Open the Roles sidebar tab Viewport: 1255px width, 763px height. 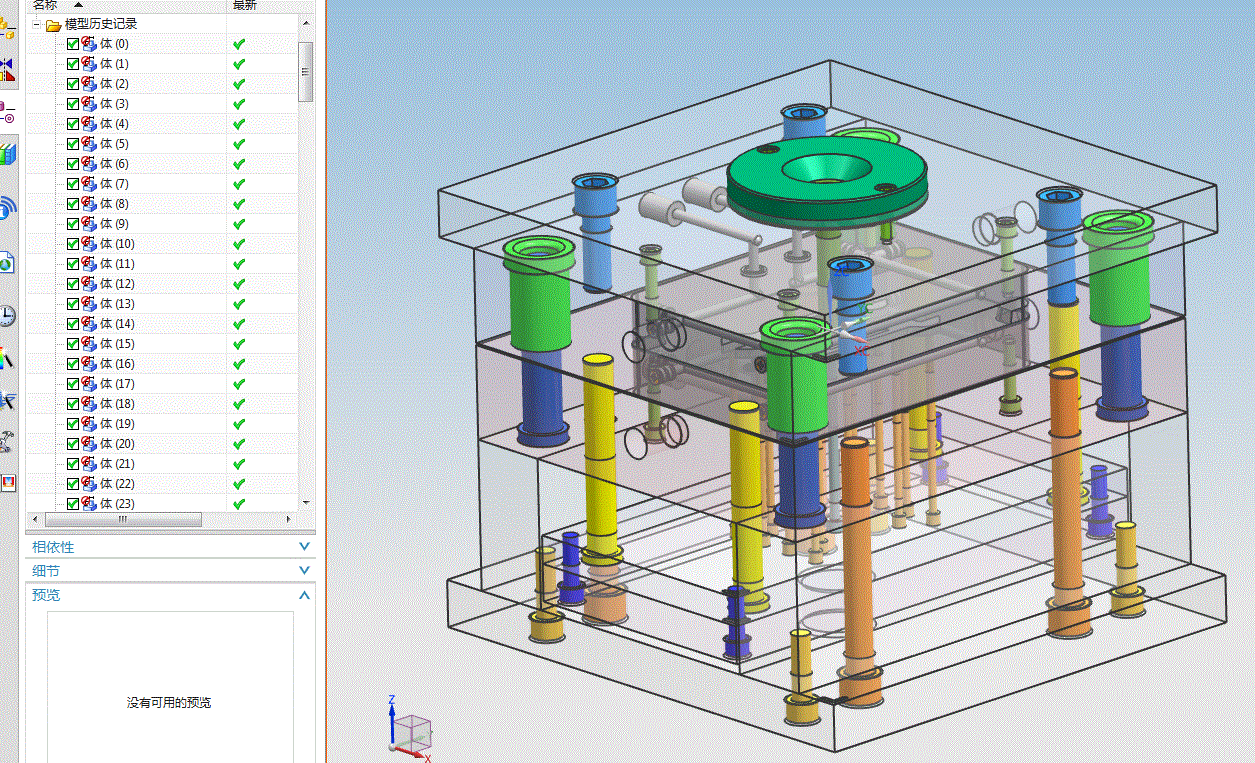7,441
